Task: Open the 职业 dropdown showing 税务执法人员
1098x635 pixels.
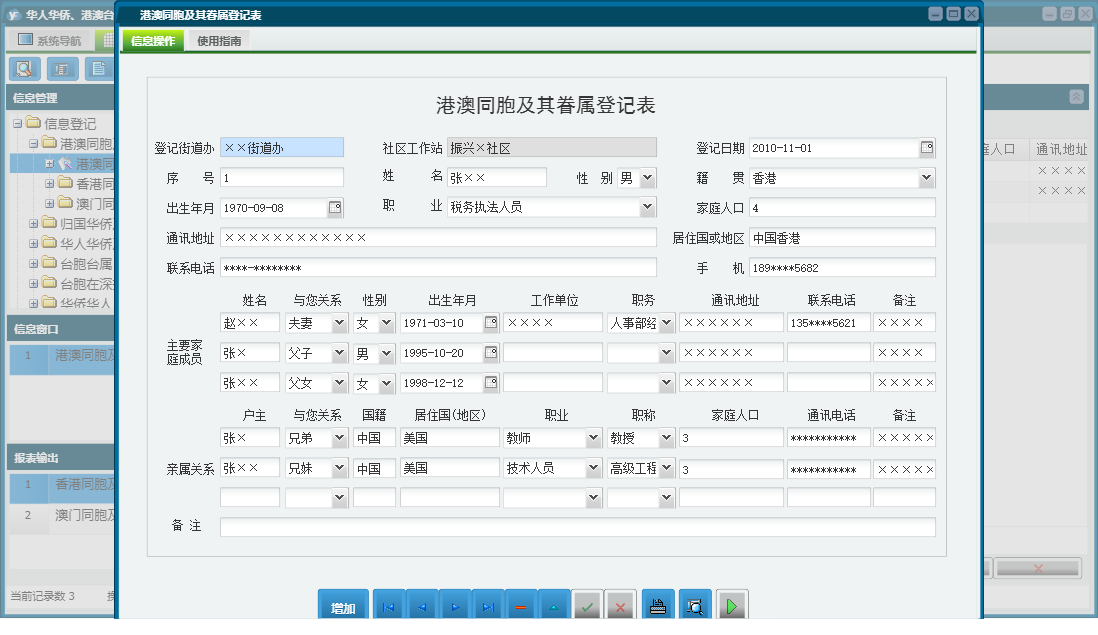Action: (x=648, y=207)
